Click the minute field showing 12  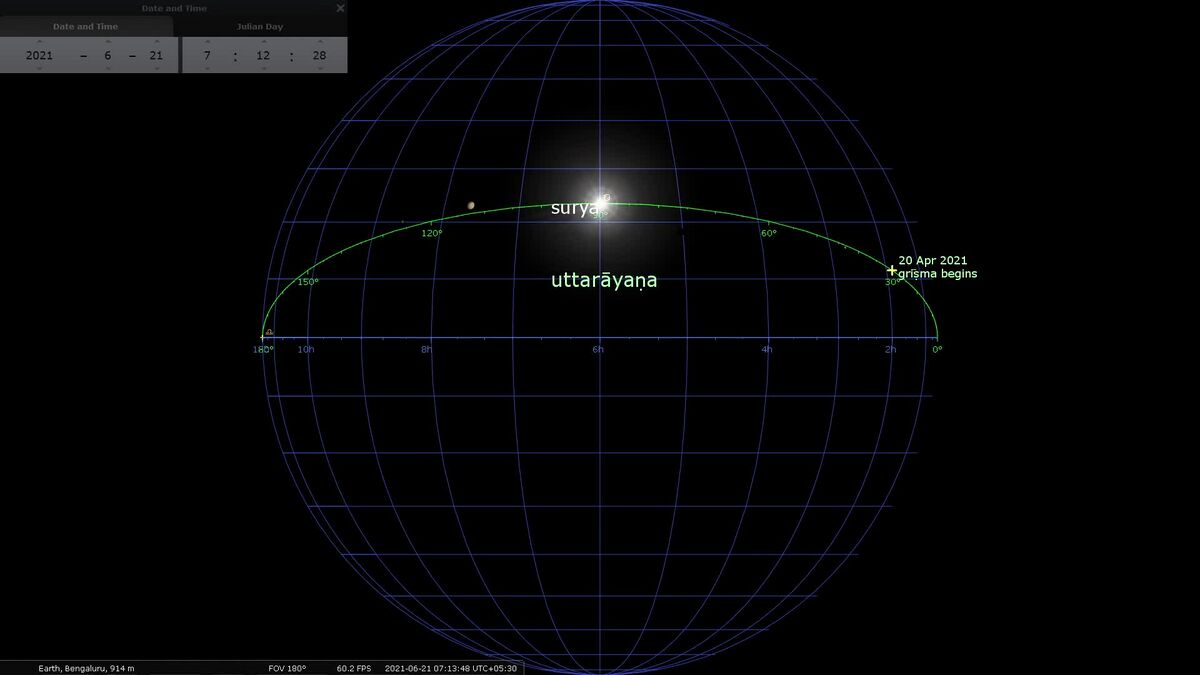pyautogui.click(x=264, y=56)
